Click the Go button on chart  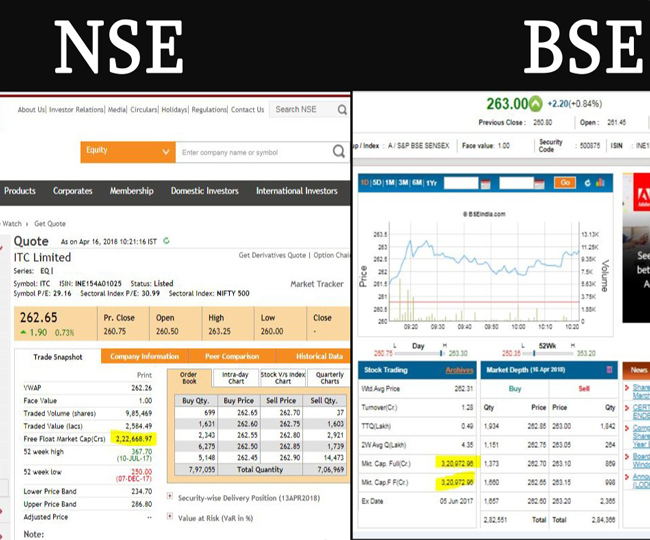pyautogui.click(x=565, y=183)
